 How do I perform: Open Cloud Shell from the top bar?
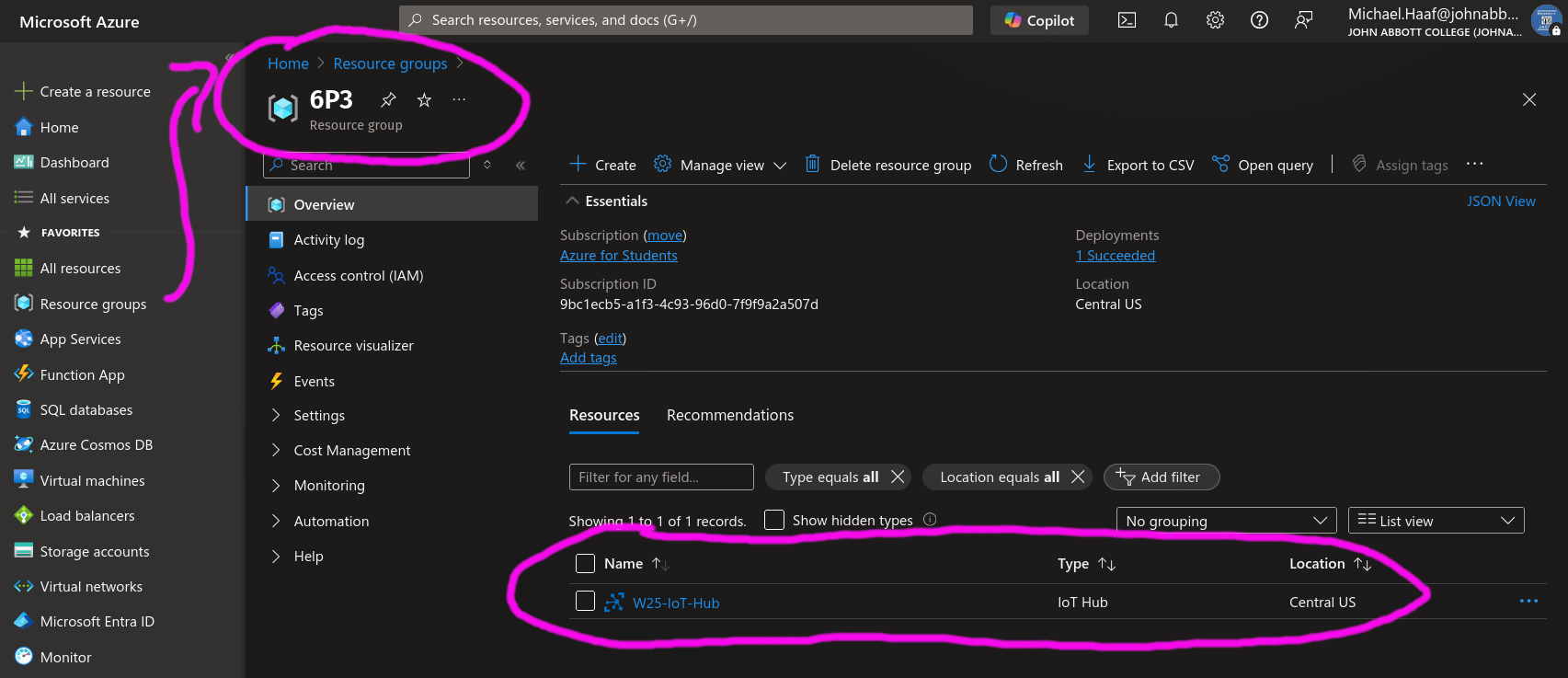[x=1127, y=20]
